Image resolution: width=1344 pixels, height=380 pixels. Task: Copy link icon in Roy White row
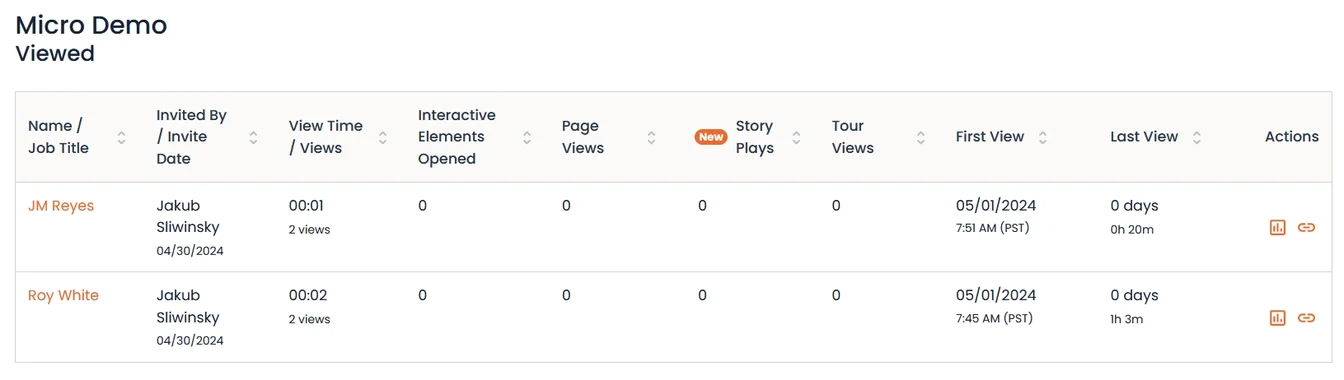[x=1306, y=318]
